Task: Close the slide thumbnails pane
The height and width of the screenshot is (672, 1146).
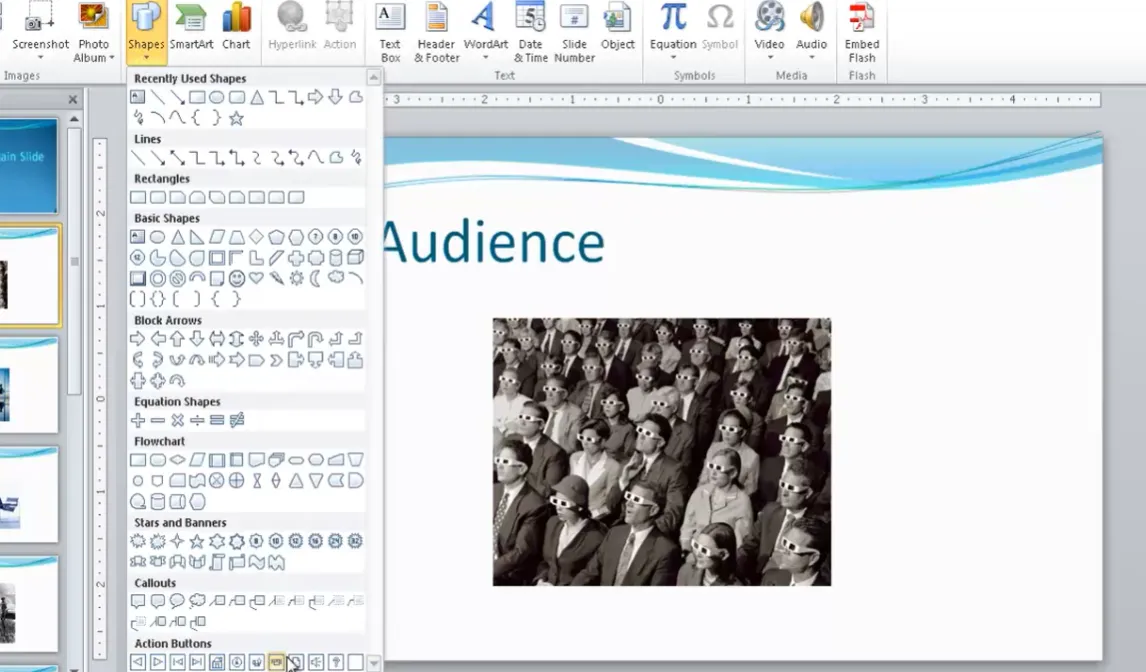Action: point(72,99)
